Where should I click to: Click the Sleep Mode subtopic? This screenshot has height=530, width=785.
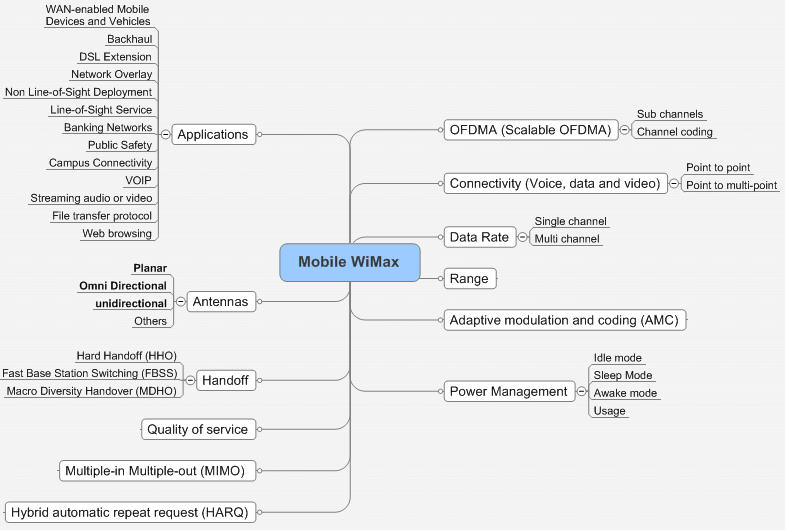coord(623,375)
